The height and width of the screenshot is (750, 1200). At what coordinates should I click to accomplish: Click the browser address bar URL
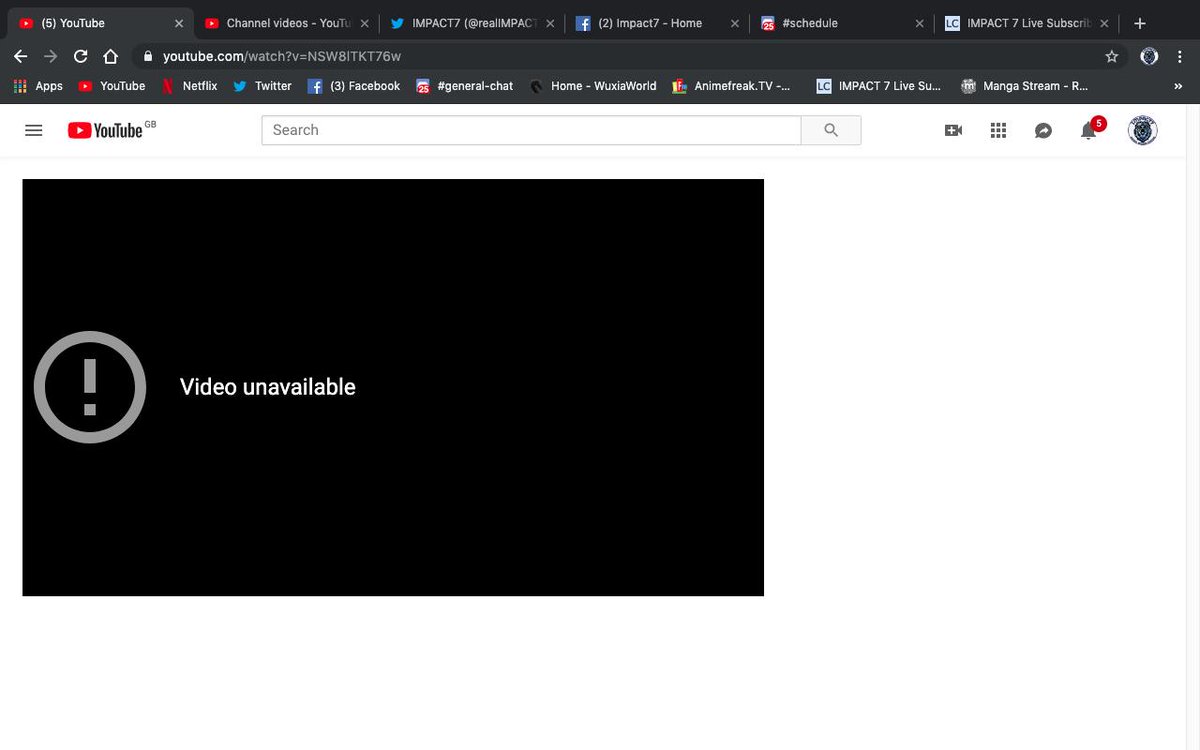coord(281,57)
